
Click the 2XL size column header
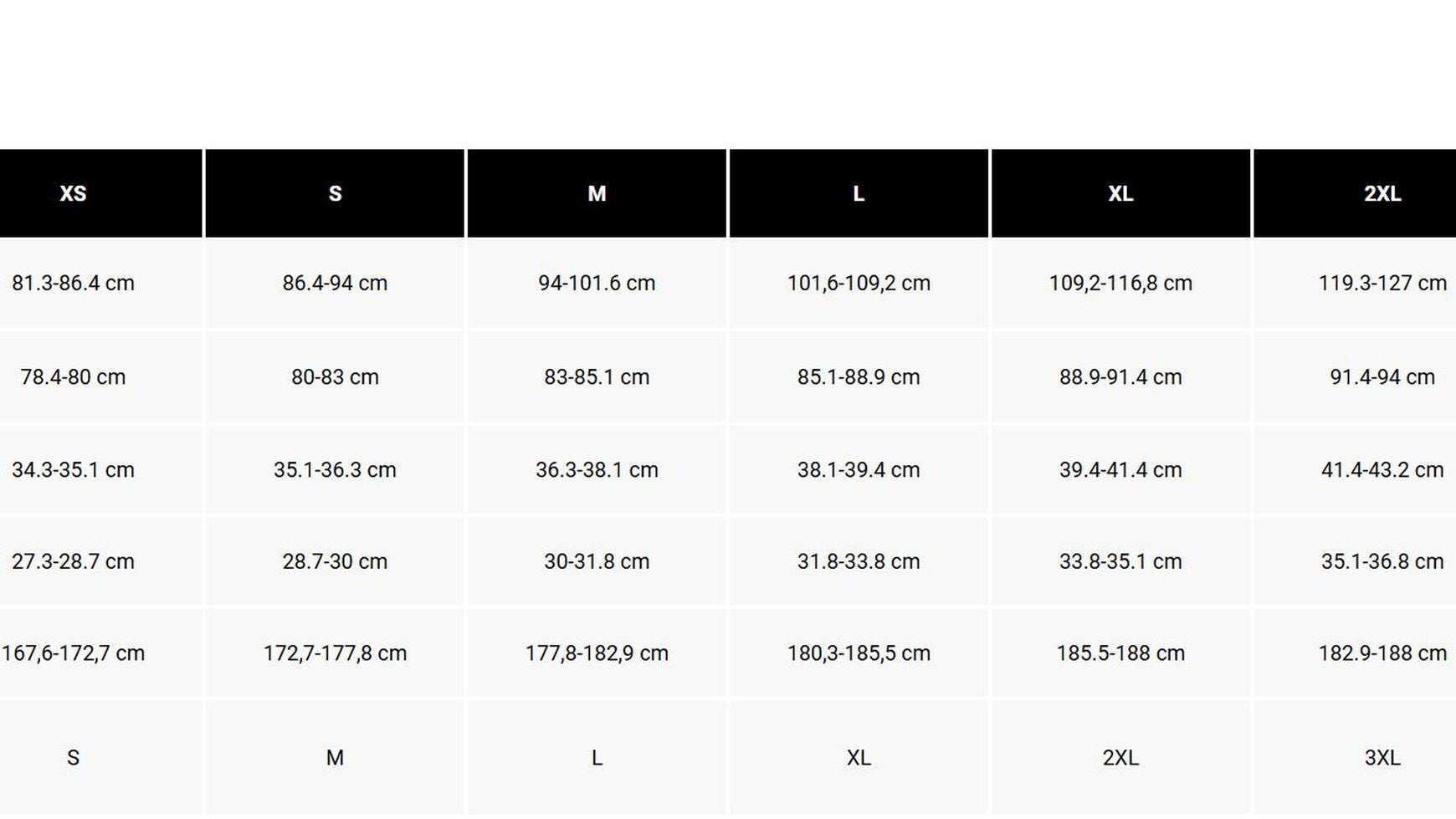pos(1382,194)
